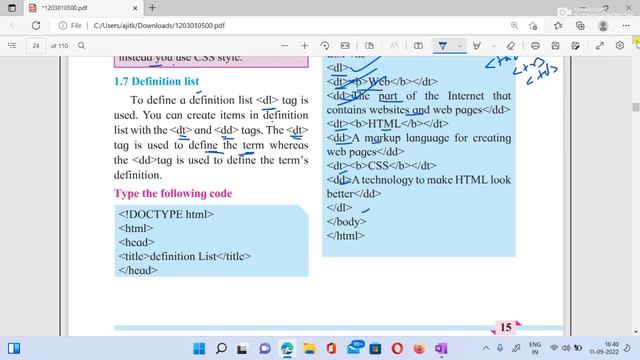
Task: Open OneNote from the taskbar
Action: pos(441,349)
